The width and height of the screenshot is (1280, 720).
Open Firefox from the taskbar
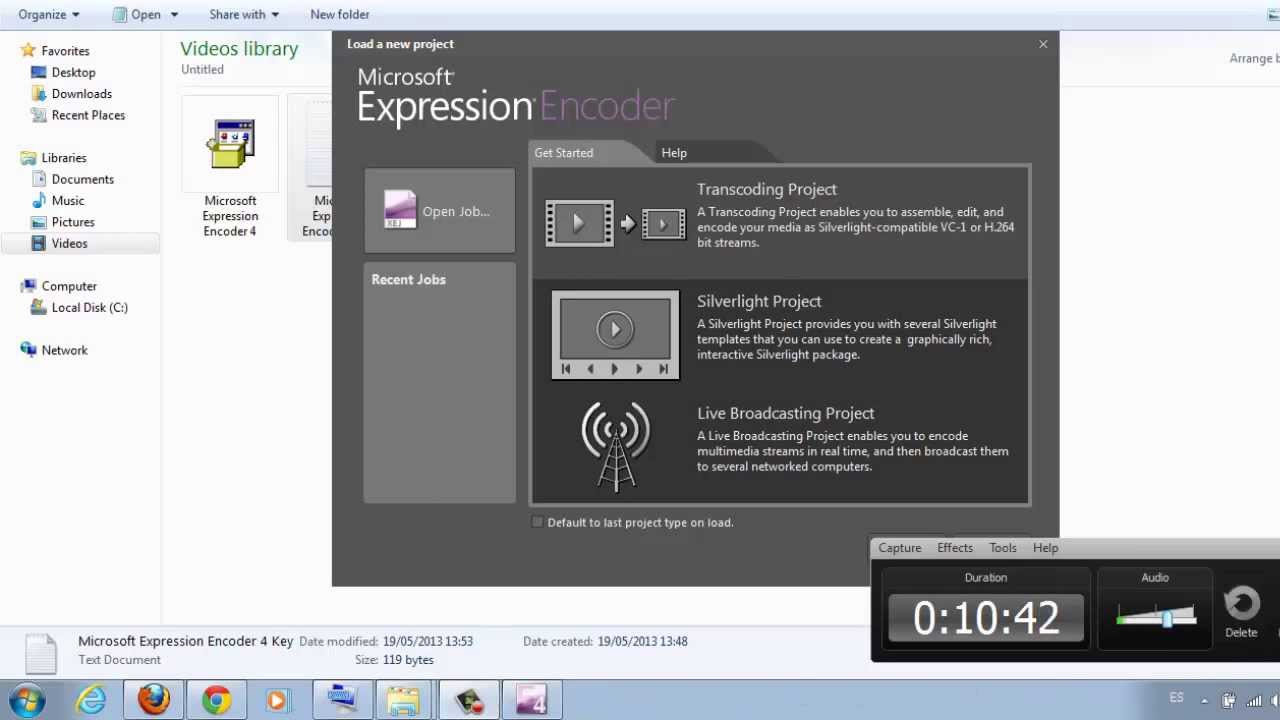tap(154, 700)
